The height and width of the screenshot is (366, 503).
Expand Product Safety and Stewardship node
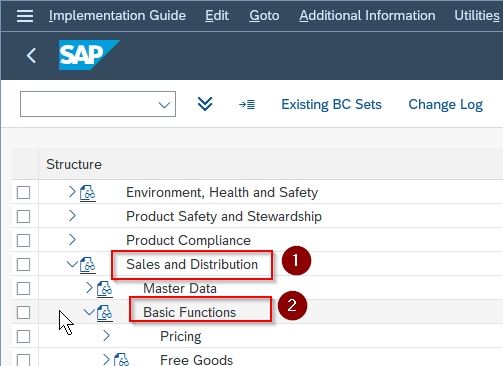(72, 216)
